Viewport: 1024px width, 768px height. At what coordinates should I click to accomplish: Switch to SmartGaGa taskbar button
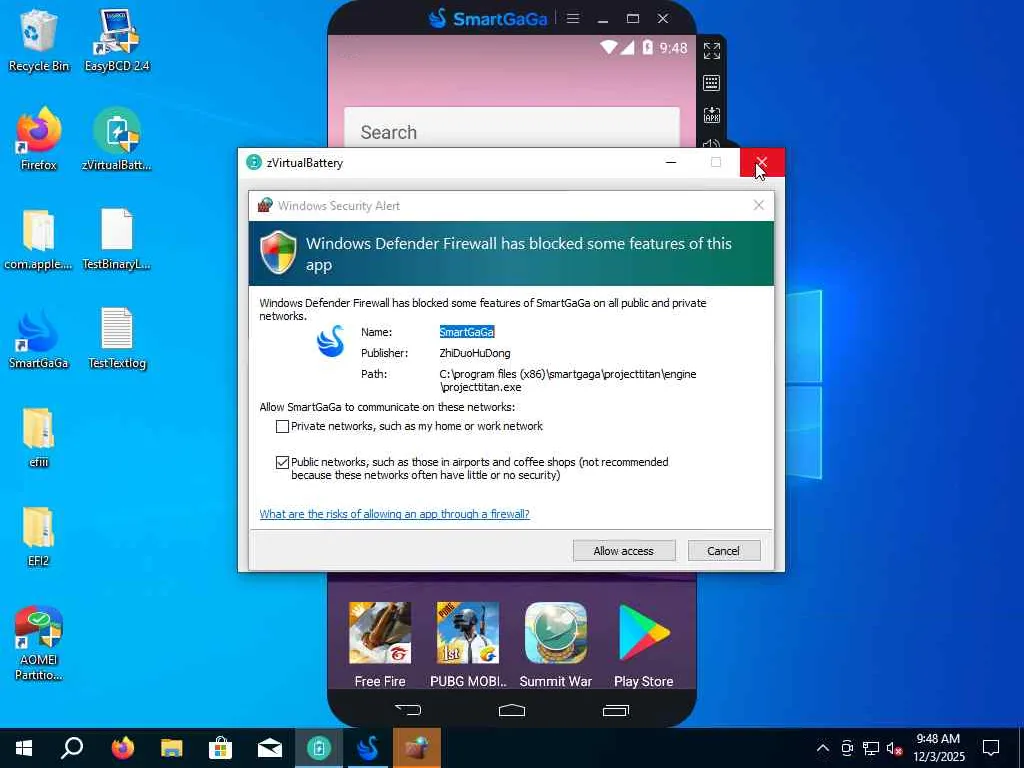(368, 748)
